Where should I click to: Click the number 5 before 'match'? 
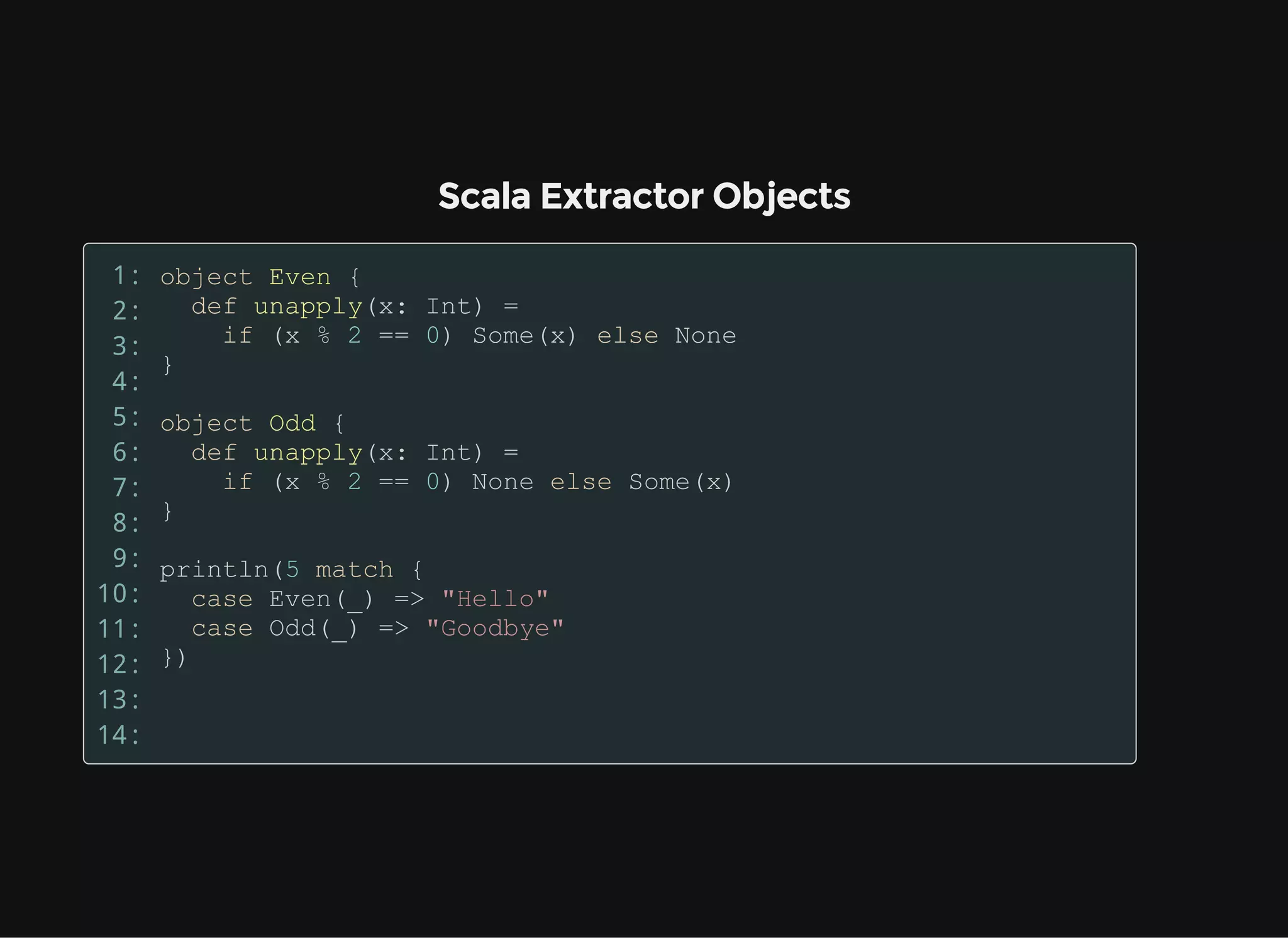[x=292, y=570]
